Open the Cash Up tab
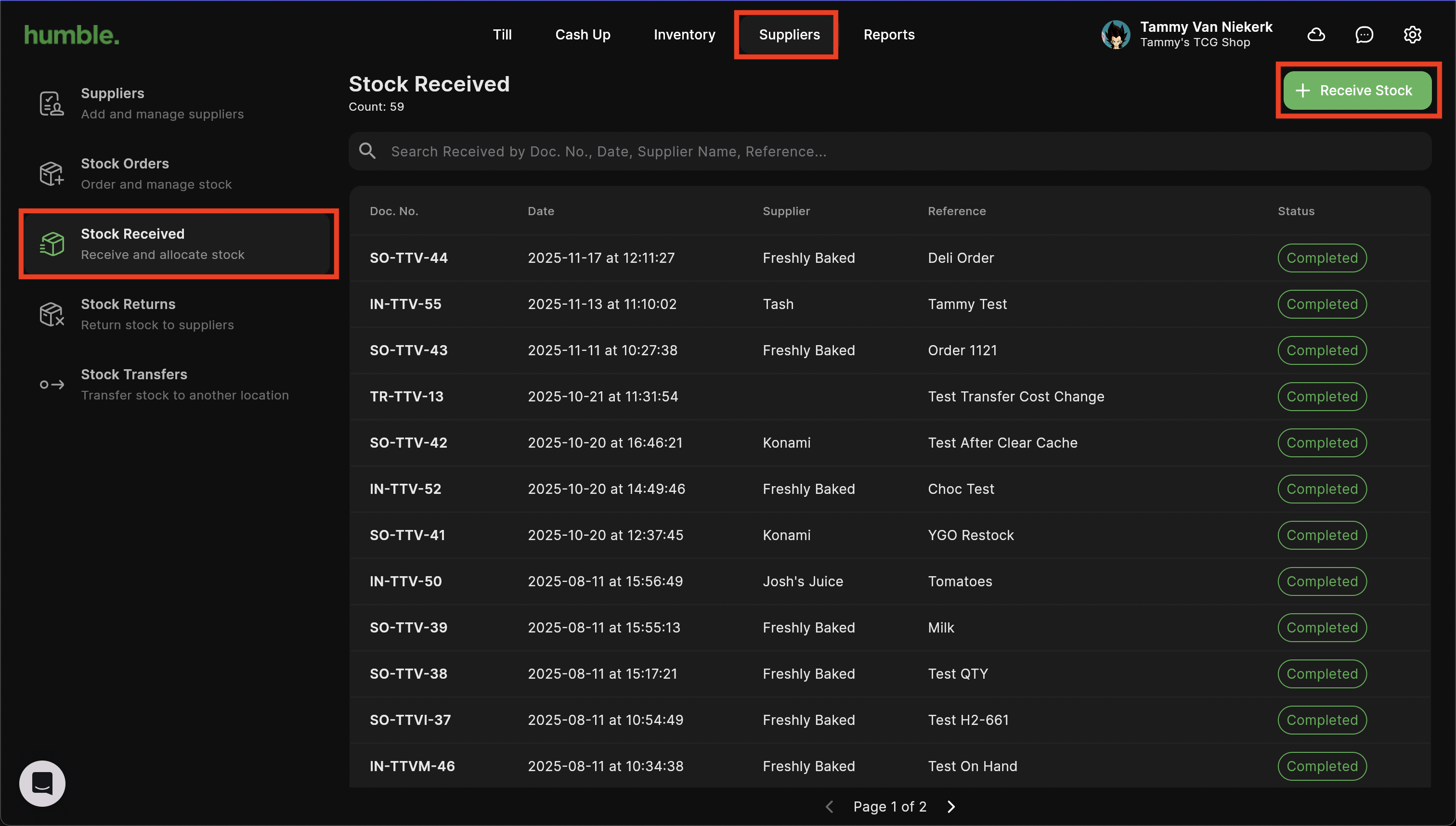 582,35
